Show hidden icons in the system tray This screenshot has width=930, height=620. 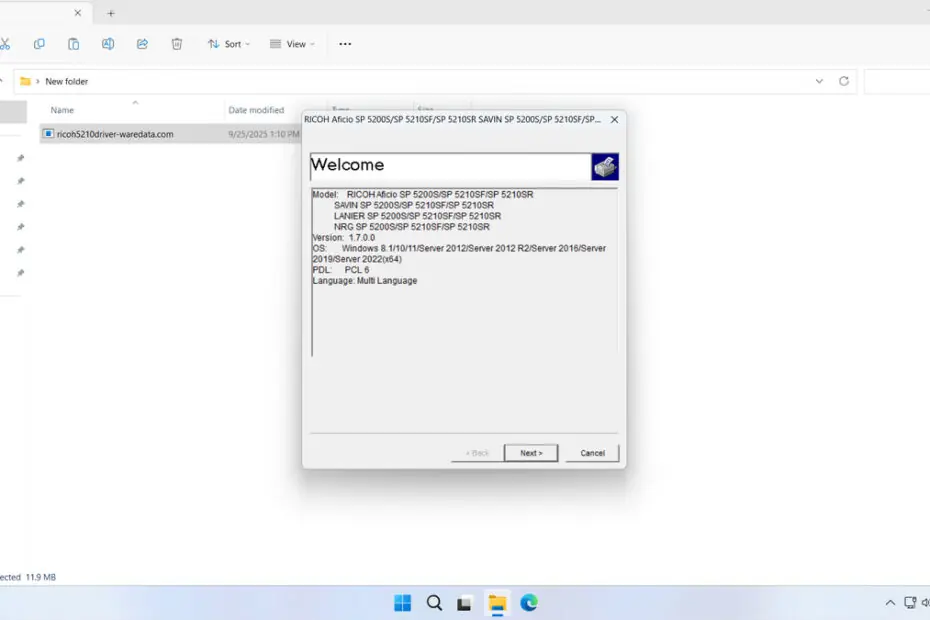[x=890, y=603]
